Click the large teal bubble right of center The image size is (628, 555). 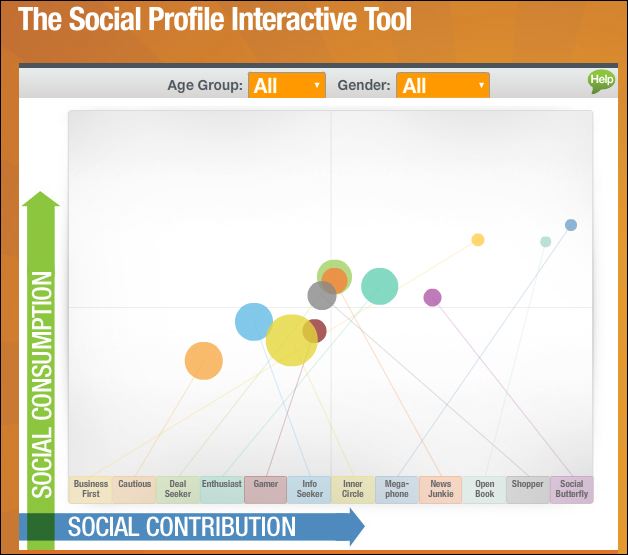(380, 286)
